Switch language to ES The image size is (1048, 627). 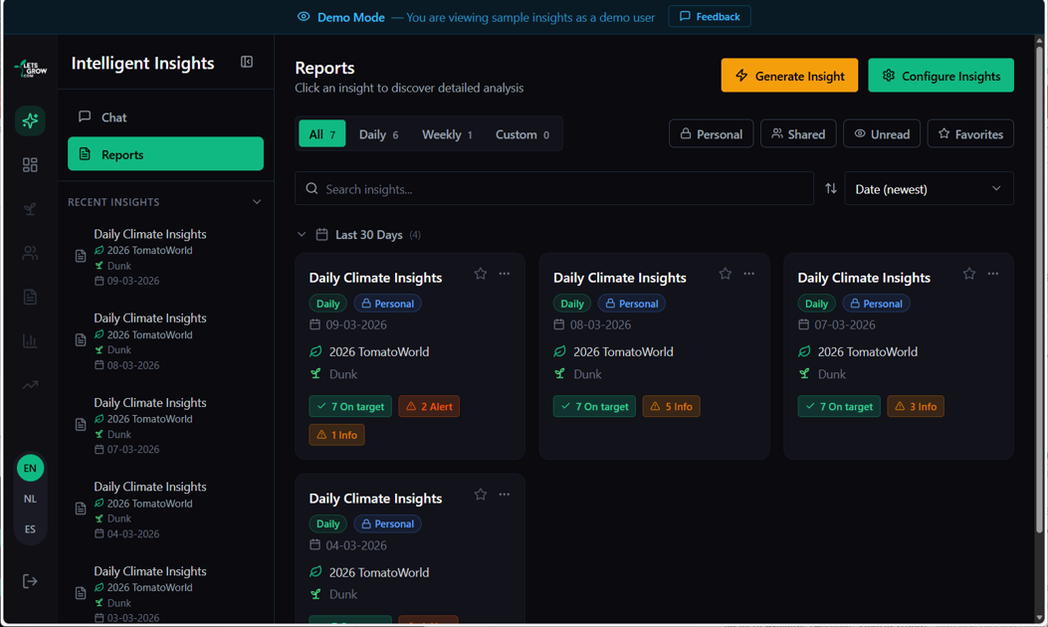coord(30,529)
